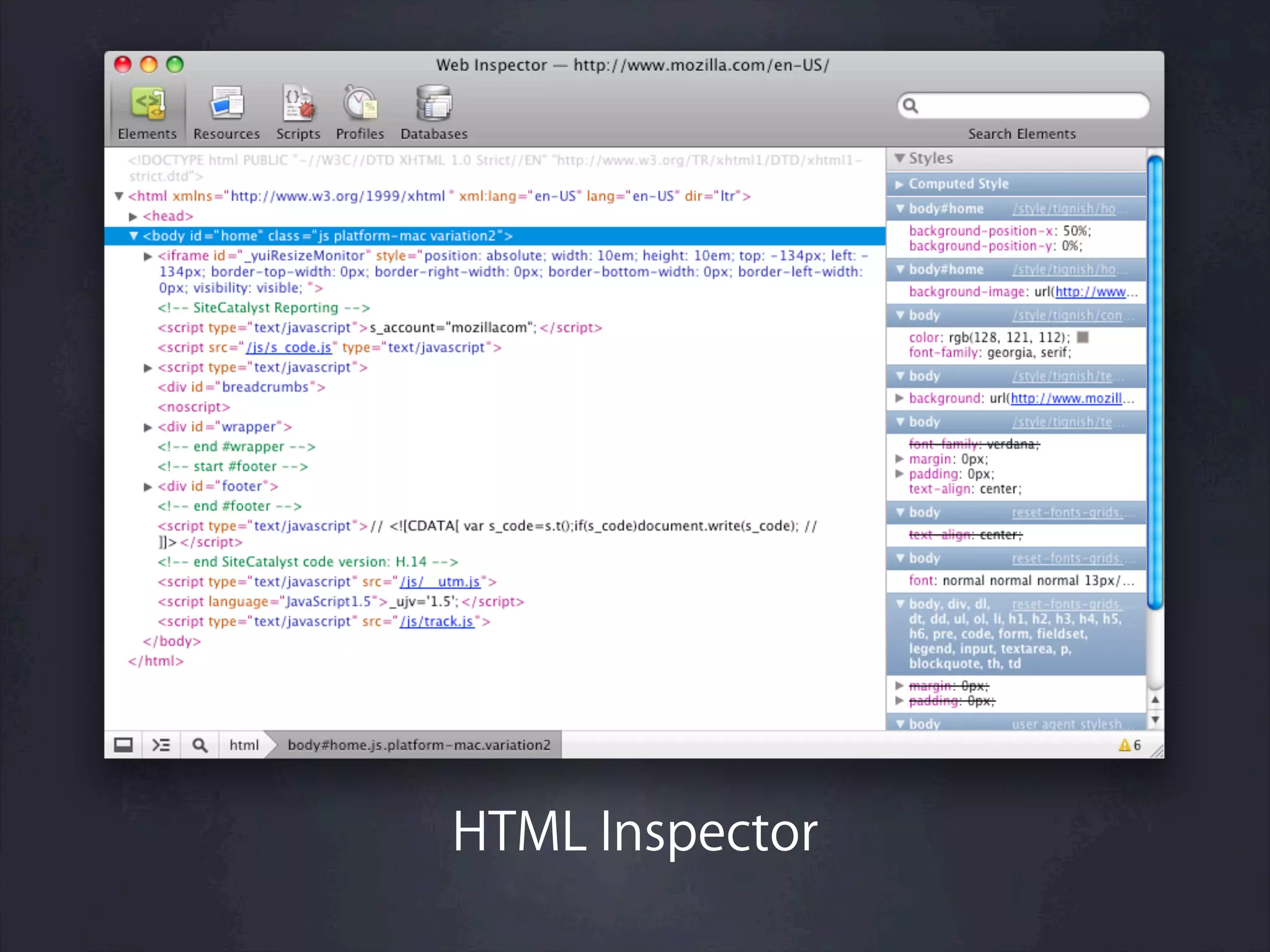The height and width of the screenshot is (952, 1270).
Task: Open the Scripts panel icon
Action: (298, 104)
